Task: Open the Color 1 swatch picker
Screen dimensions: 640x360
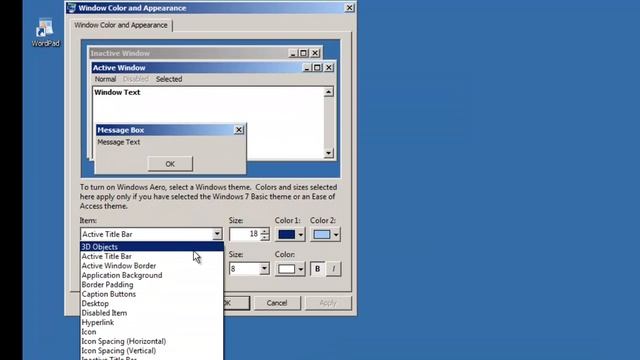Action: pyautogui.click(x=290, y=235)
